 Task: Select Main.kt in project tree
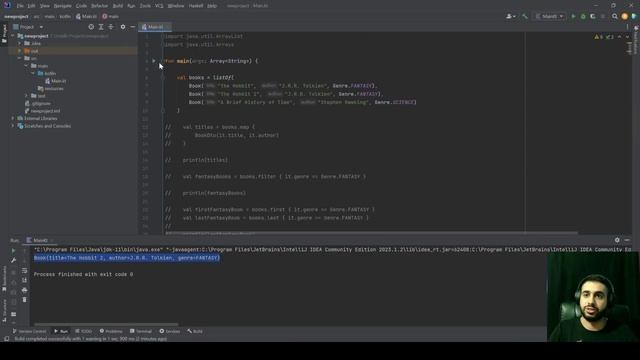pos(56,81)
